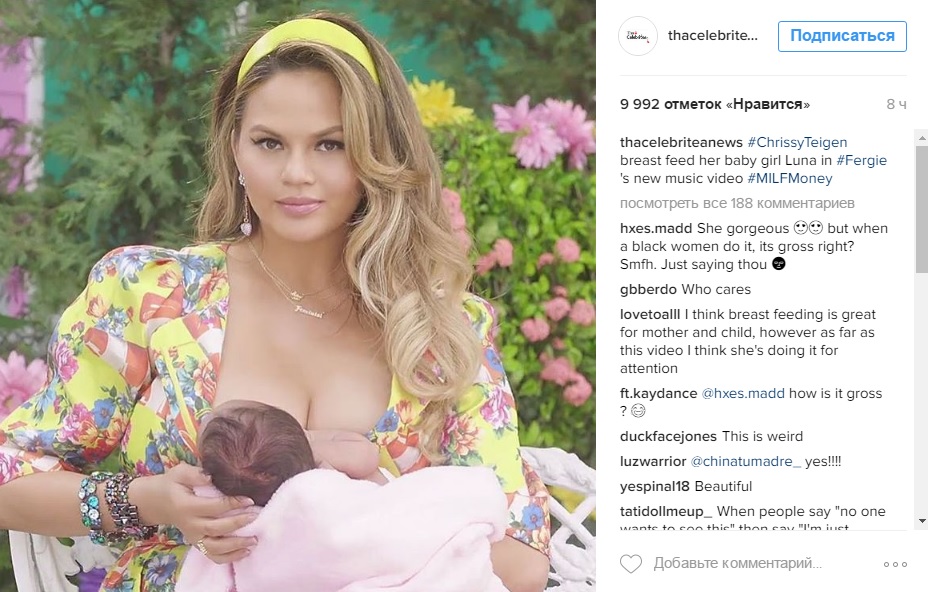Open the thacelebrite... username in header
This screenshot has width=928, height=592.
(713, 36)
